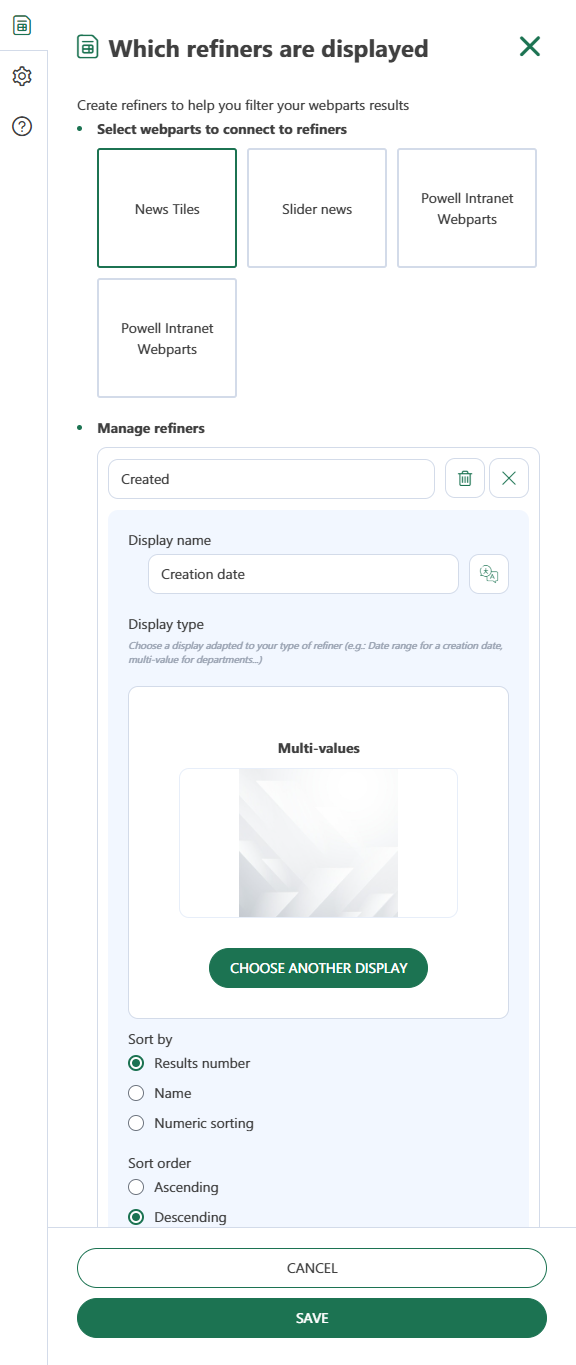This screenshot has height=1365, width=576.
Task: Click the Created refiner field
Action: [271, 478]
